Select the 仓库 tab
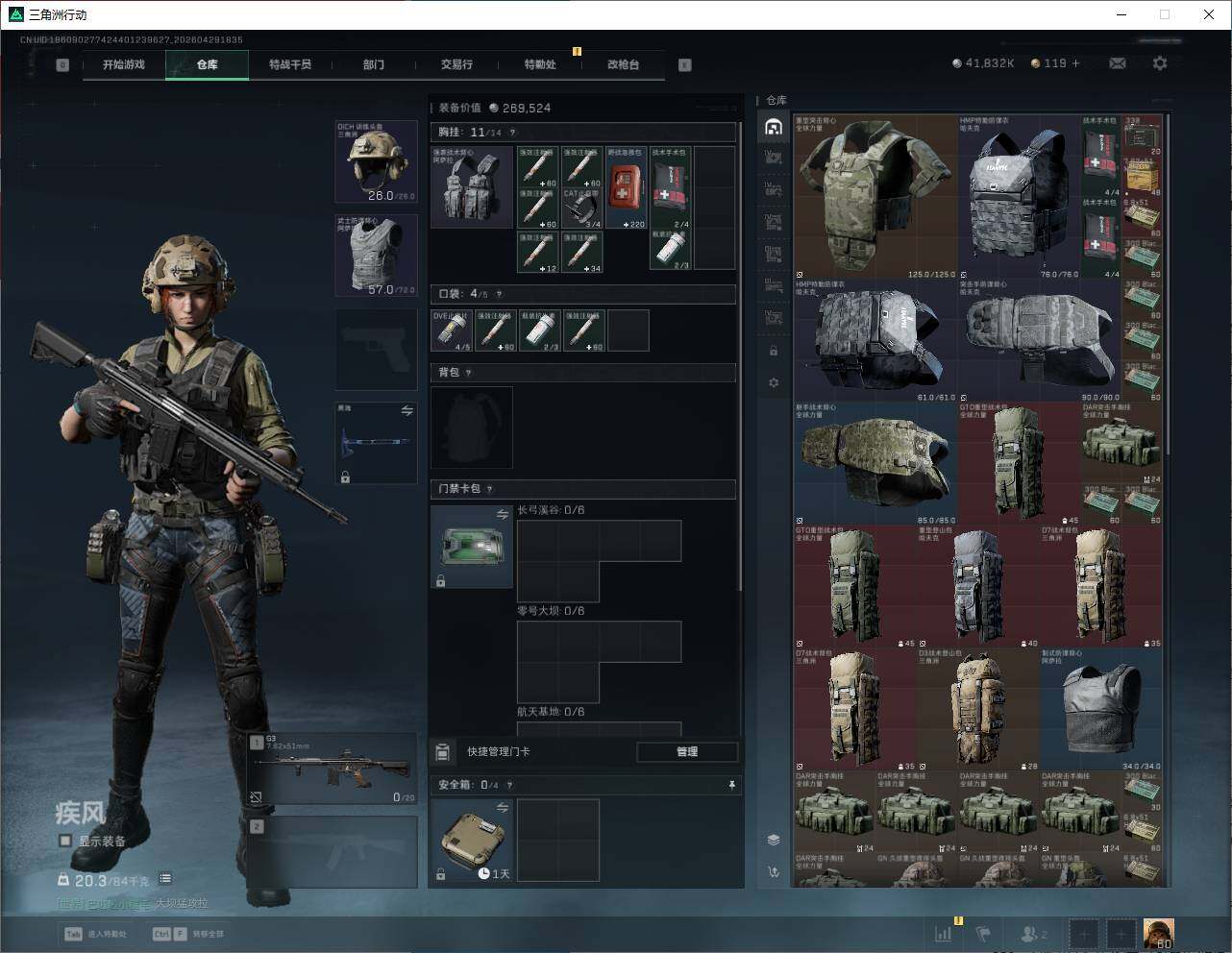The width and height of the screenshot is (1232, 953). 207,64
